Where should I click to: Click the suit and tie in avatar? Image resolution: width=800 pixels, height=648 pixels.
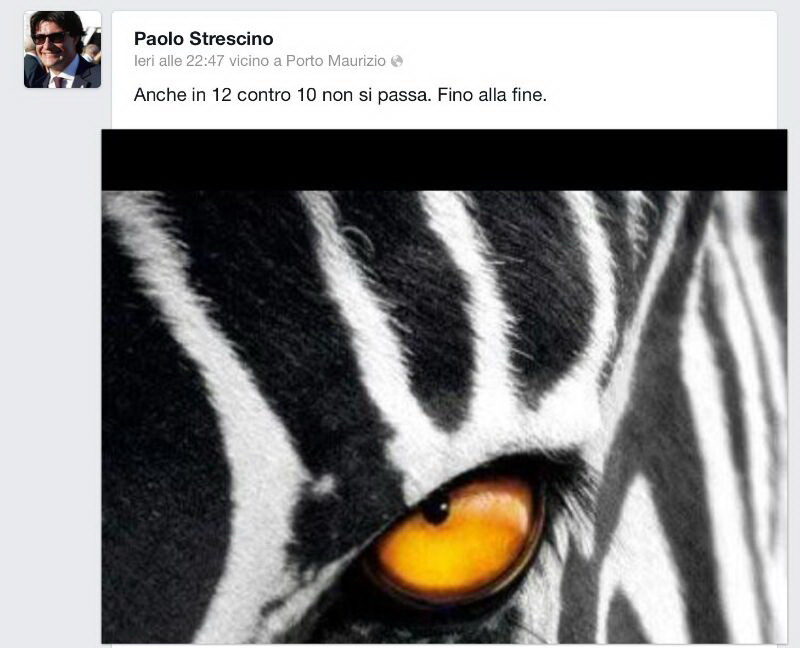[60, 75]
